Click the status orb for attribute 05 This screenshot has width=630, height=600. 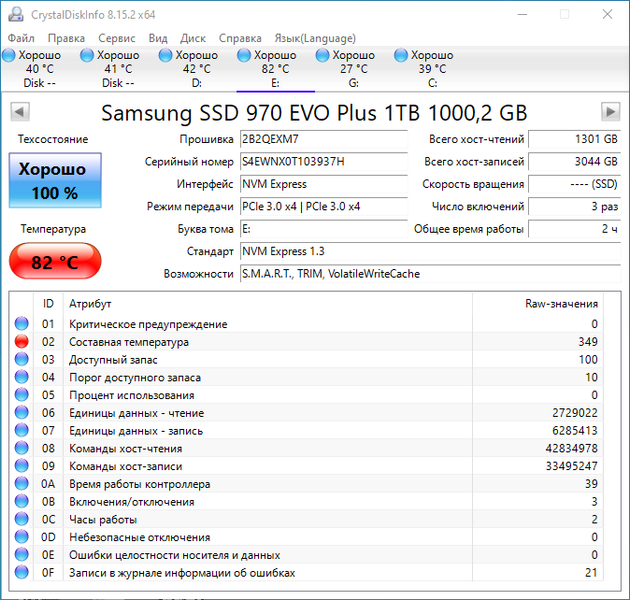click(x=22, y=395)
